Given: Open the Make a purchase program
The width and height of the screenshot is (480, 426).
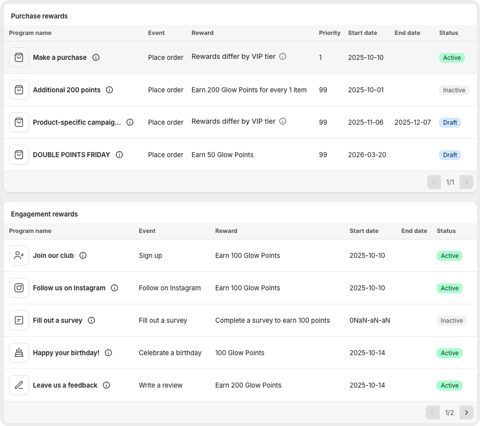Looking at the screenshot, I should (x=60, y=58).
